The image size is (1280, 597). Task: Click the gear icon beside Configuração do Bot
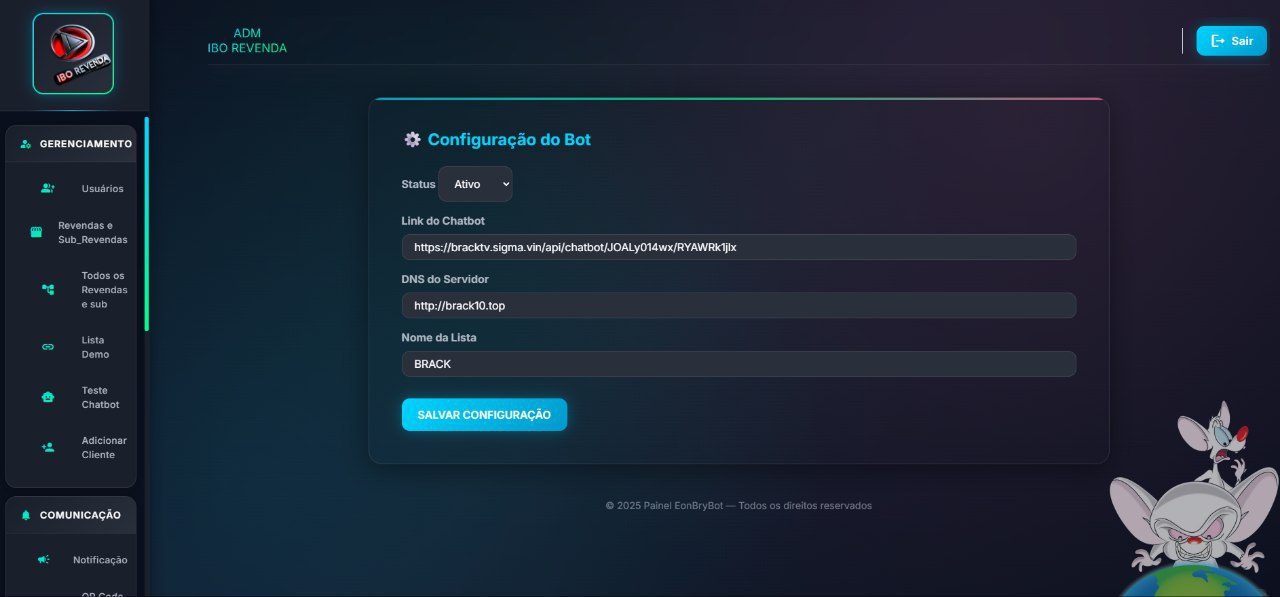tap(412, 140)
